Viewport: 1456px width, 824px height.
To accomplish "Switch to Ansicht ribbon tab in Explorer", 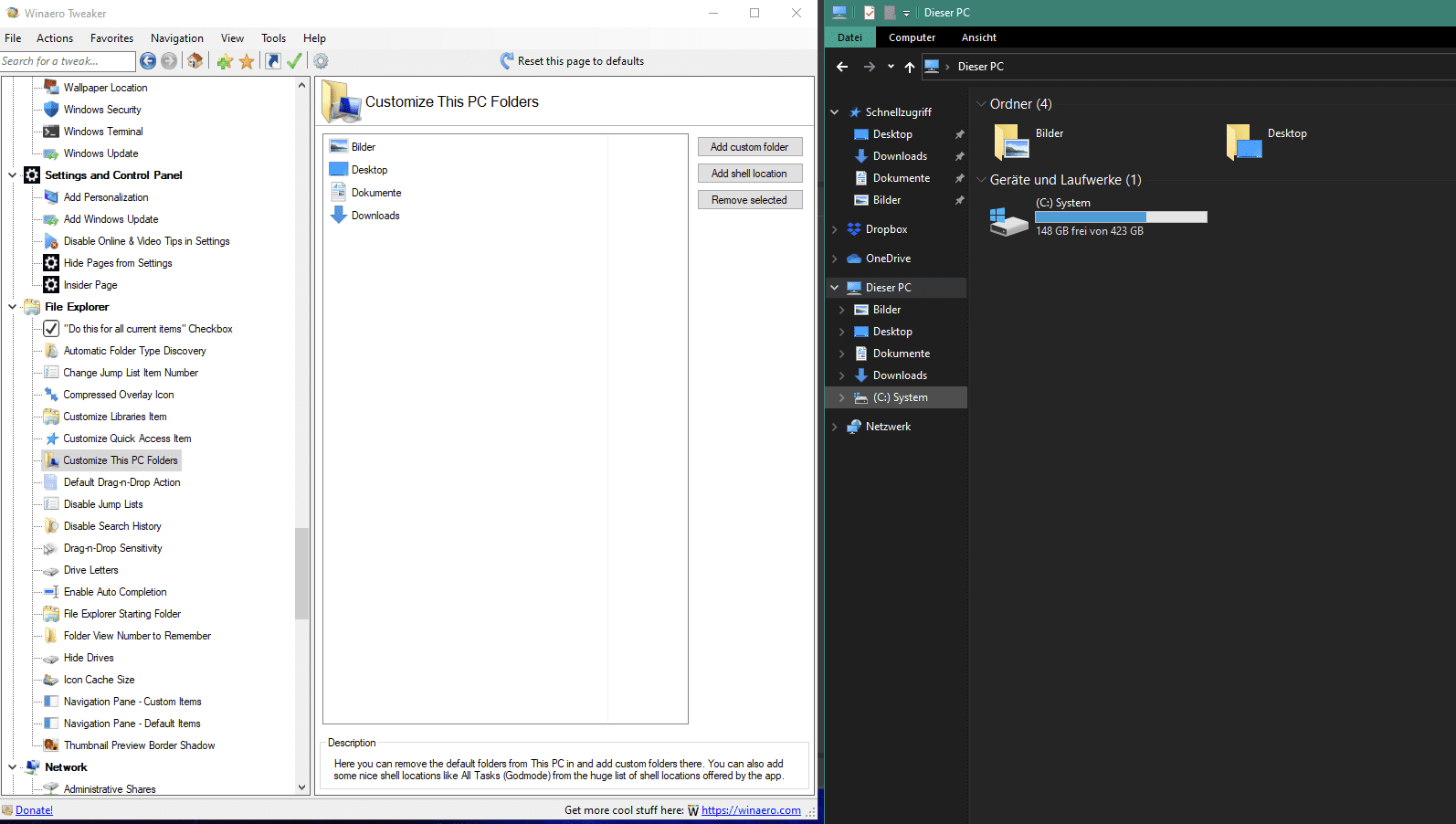I will pos(978,37).
